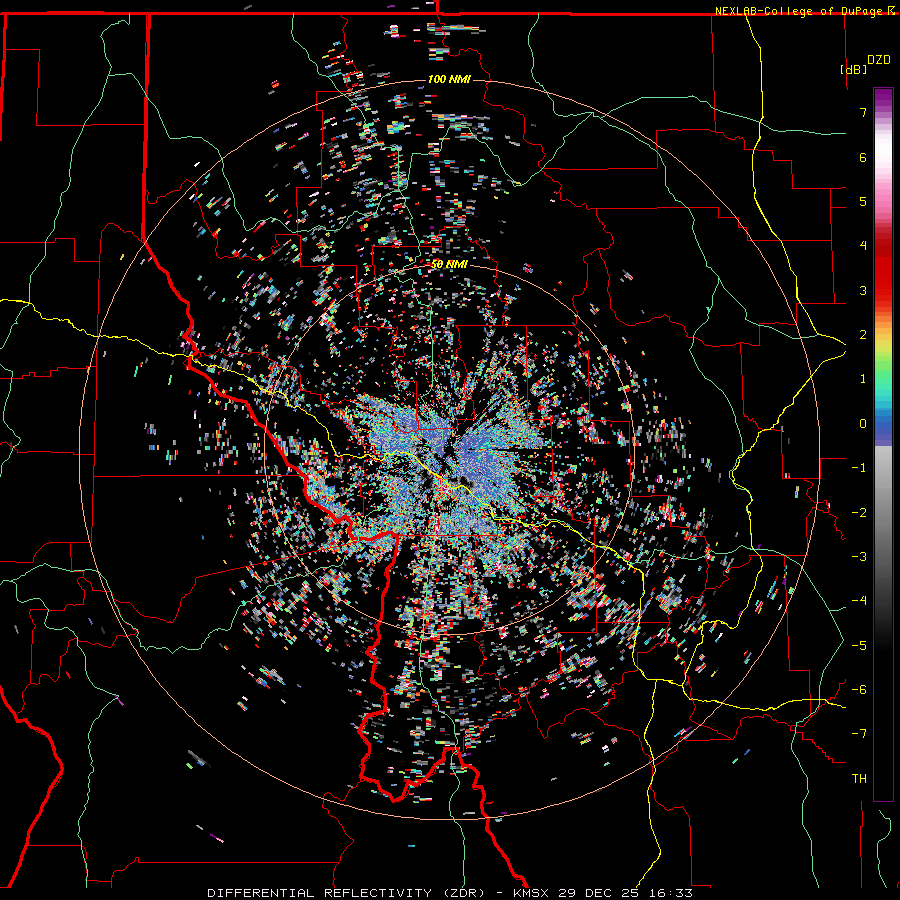Select the "3" value on color scale
The image size is (900, 900).
click(x=863, y=290)
